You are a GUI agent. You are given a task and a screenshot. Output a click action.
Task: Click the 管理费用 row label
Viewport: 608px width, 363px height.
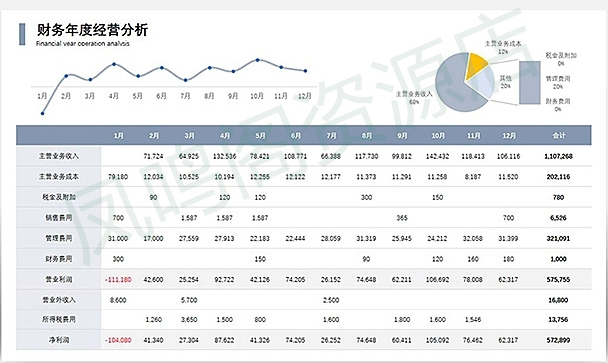click(59, 238)
